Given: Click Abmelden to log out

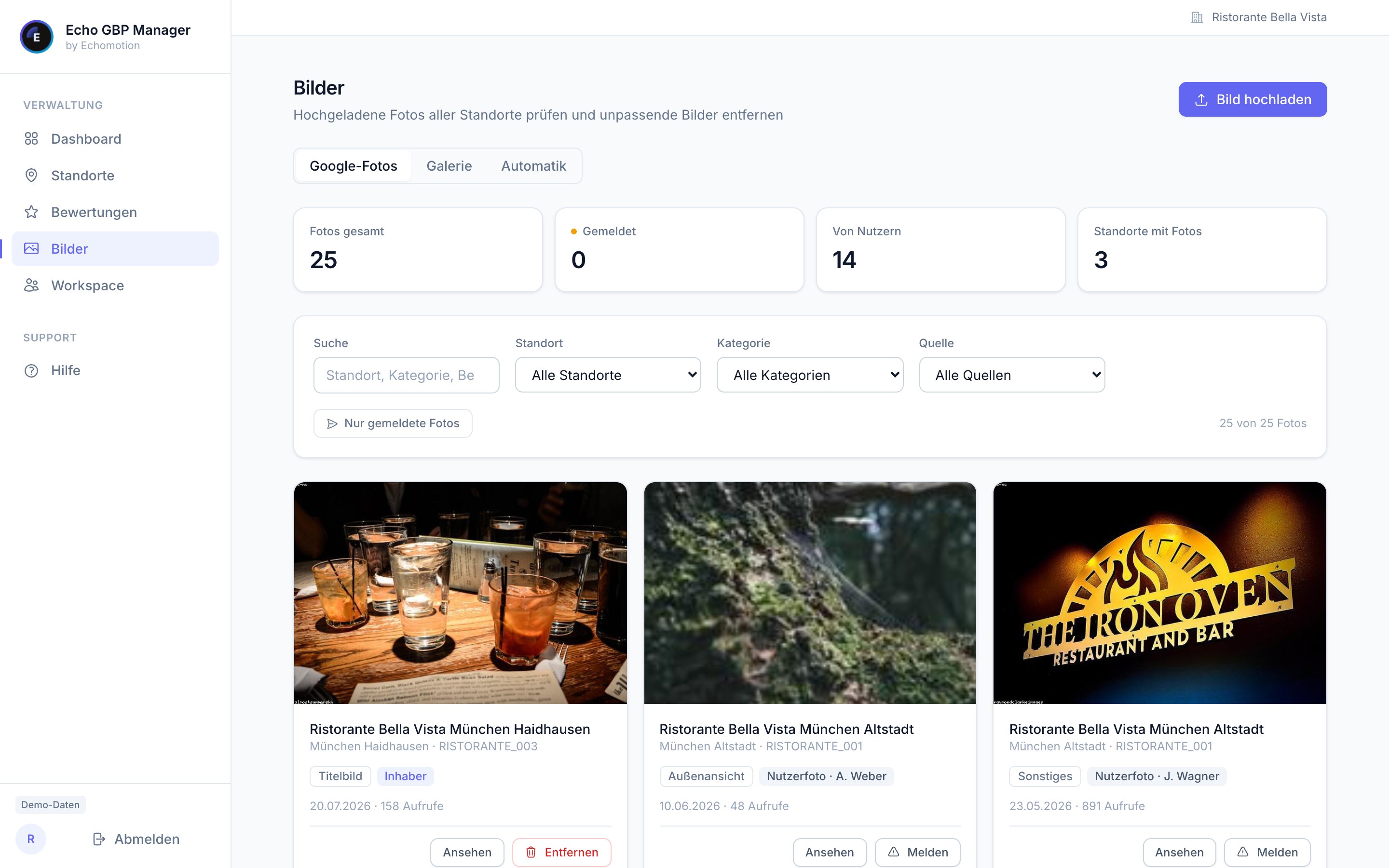Looking at the screenshot, I should [136, 839].
